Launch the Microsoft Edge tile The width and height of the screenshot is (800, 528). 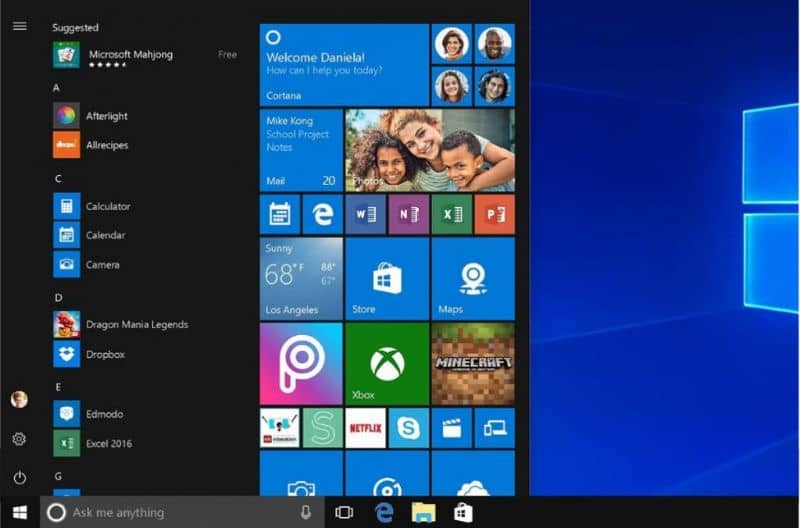pos(322,214)
